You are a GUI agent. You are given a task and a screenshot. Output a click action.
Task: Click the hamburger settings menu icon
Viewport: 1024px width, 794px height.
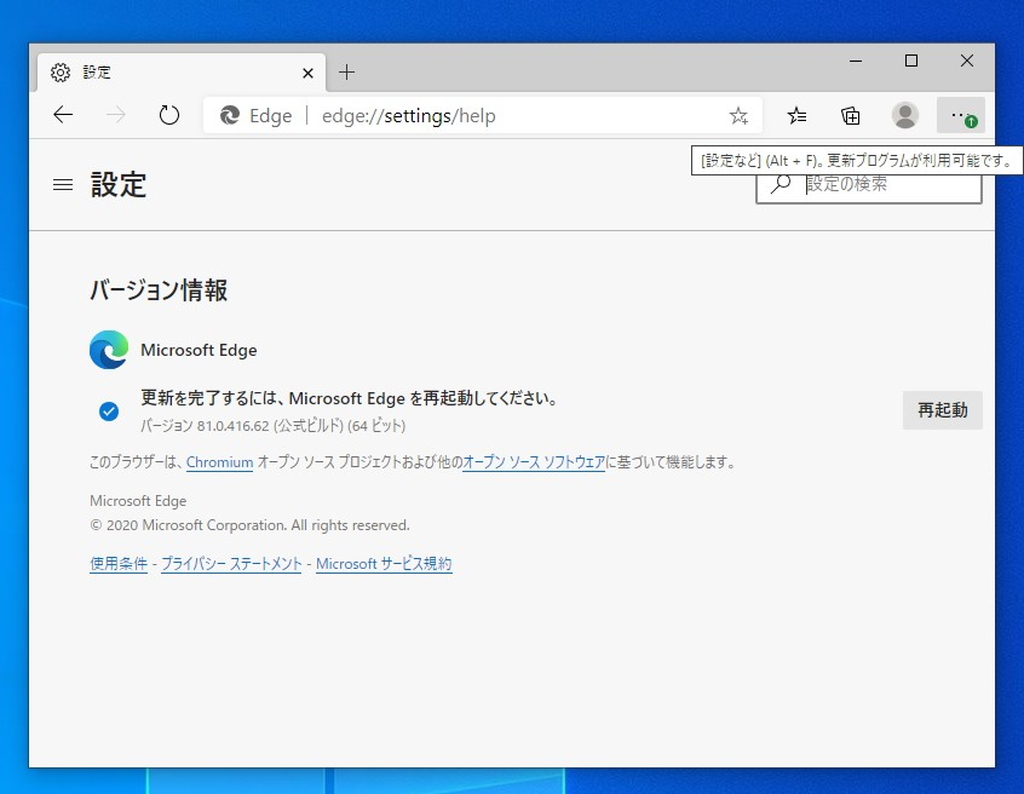point(62,184)
